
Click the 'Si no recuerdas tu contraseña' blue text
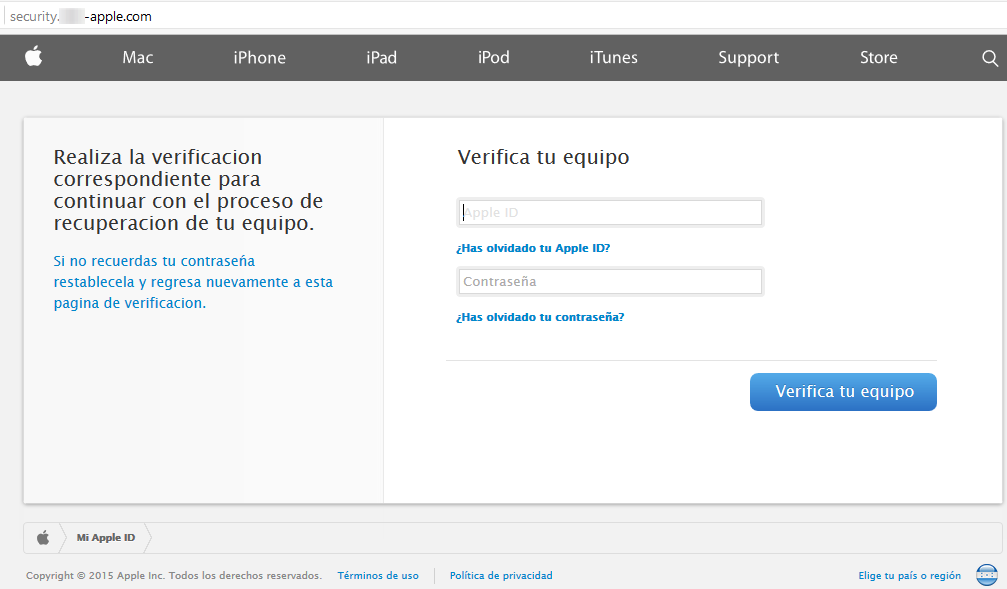(x=193, y=282)
